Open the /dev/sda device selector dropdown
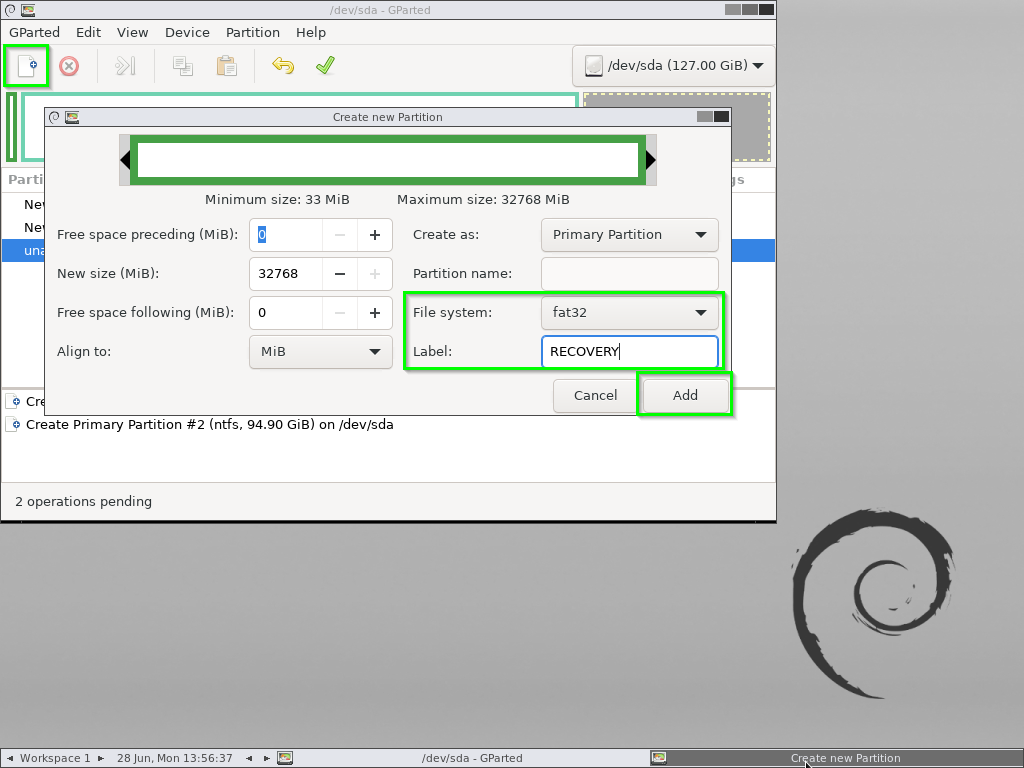The image size is (1024, 768). point(673,65)
